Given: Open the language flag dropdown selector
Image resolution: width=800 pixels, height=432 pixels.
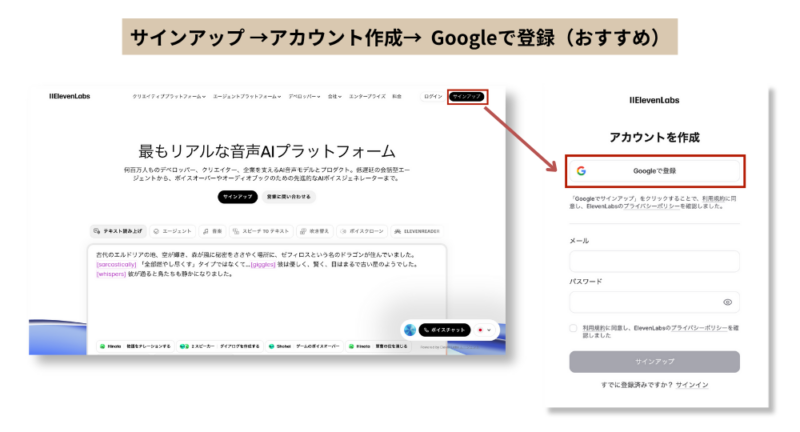Looking at the screenshot, I should [485, 329].
